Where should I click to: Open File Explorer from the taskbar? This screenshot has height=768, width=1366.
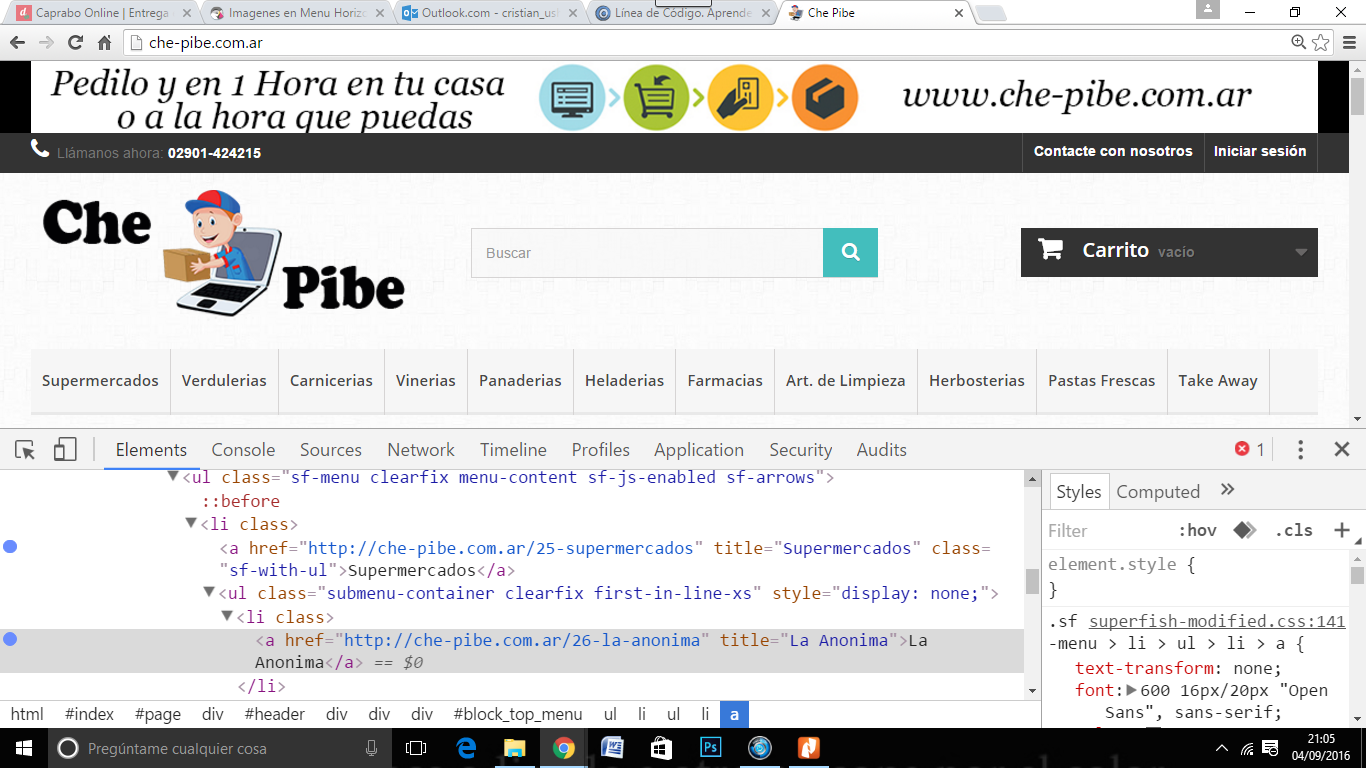point(514,748)
